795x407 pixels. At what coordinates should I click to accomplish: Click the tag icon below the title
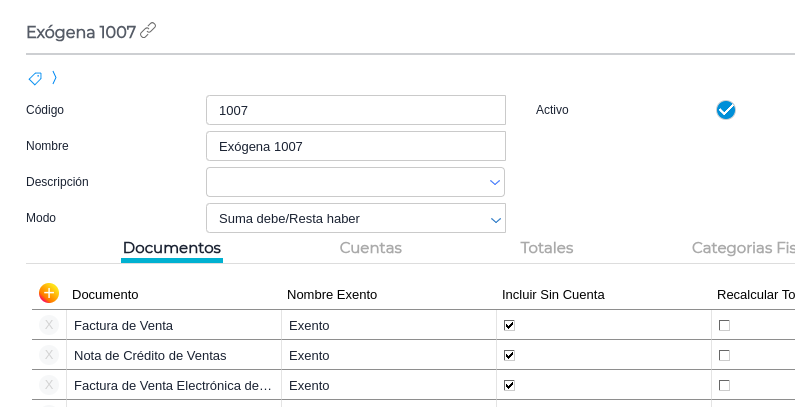tap(35, 78)
